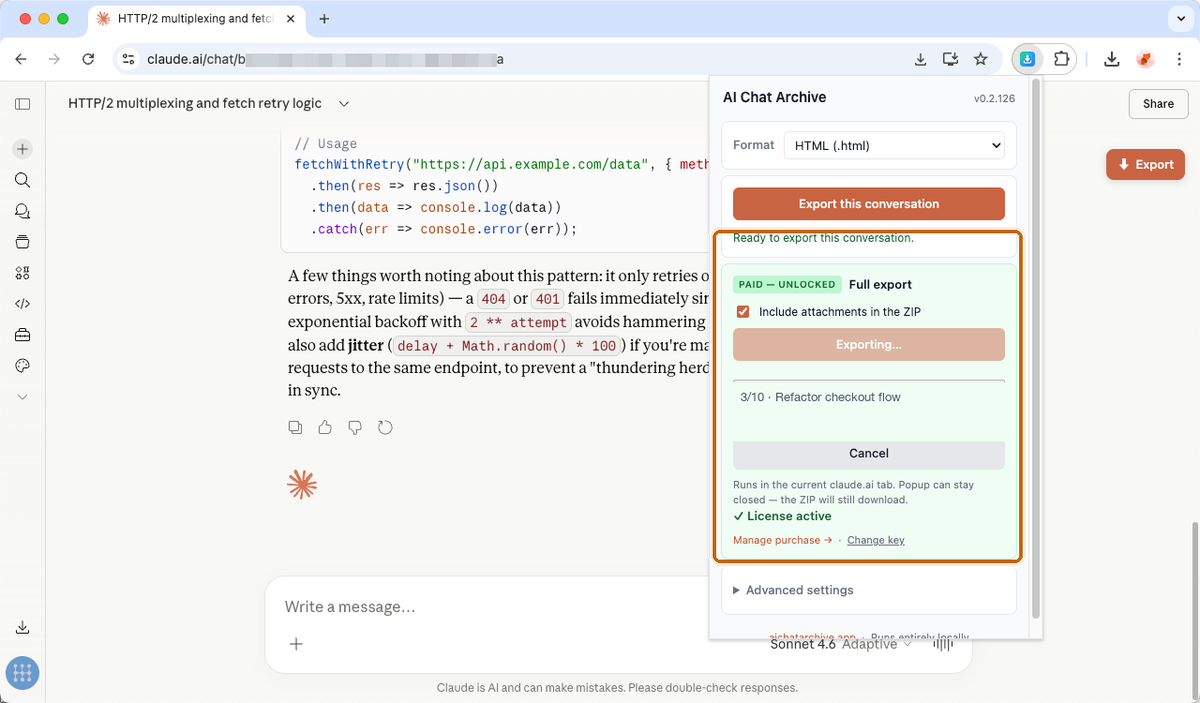
Task: Start a new chat with plus icon
Action: (x=22, y=149)
